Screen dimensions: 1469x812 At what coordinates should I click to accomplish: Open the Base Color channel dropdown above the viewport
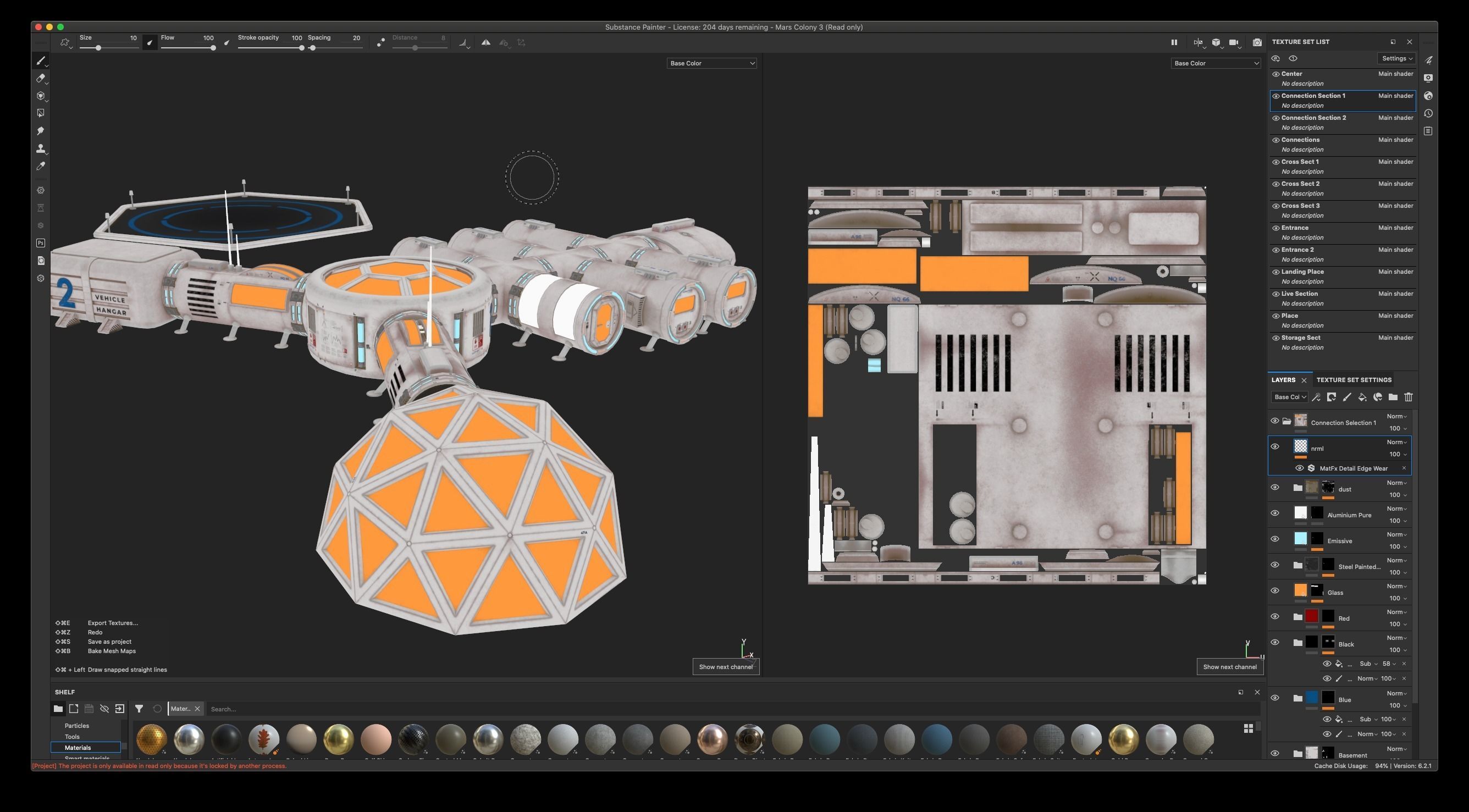pos(712,63)
